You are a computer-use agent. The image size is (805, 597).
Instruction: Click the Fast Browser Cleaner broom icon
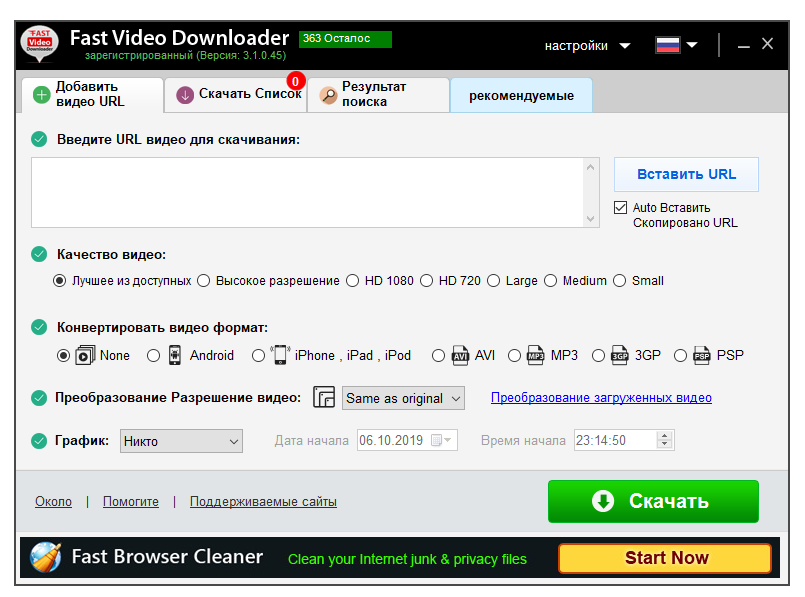[x=46, y=557]
